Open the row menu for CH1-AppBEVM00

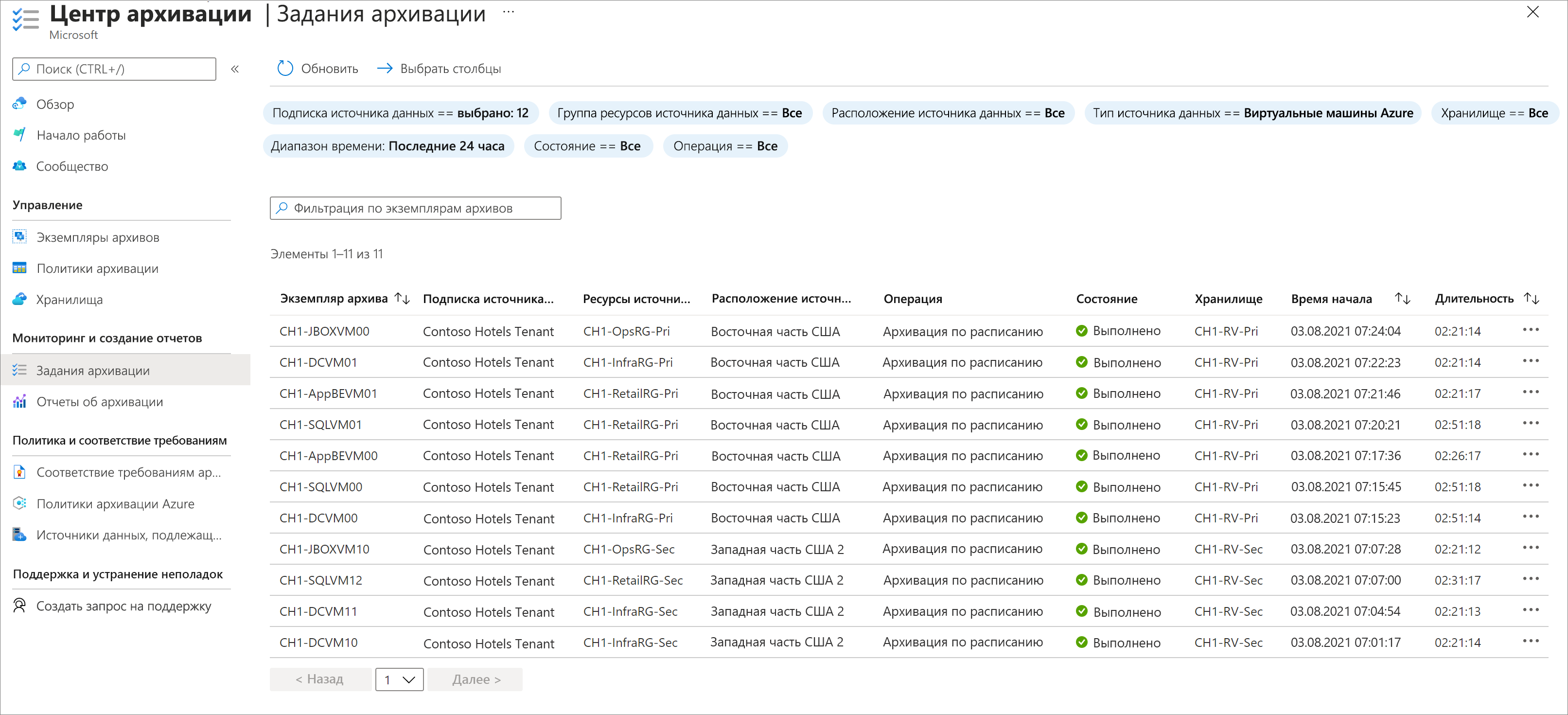tap(1531, 454)
